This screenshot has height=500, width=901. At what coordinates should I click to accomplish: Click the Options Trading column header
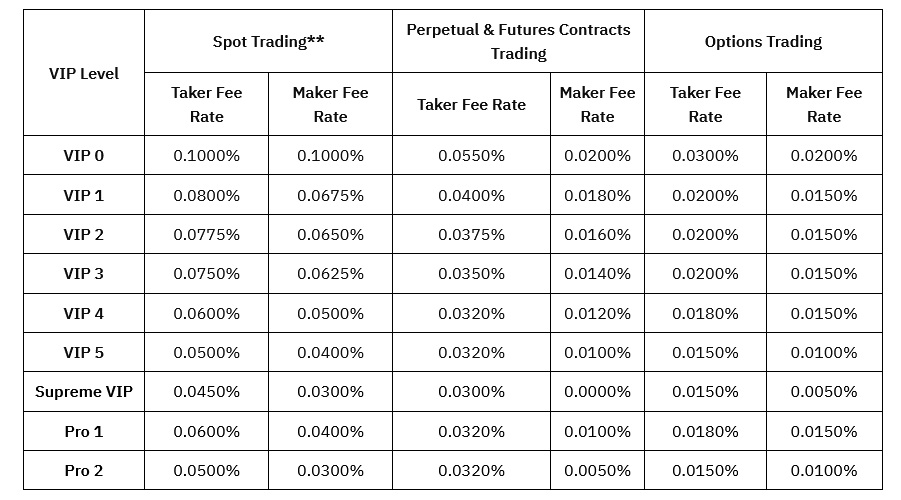click(x=763, y=42)
